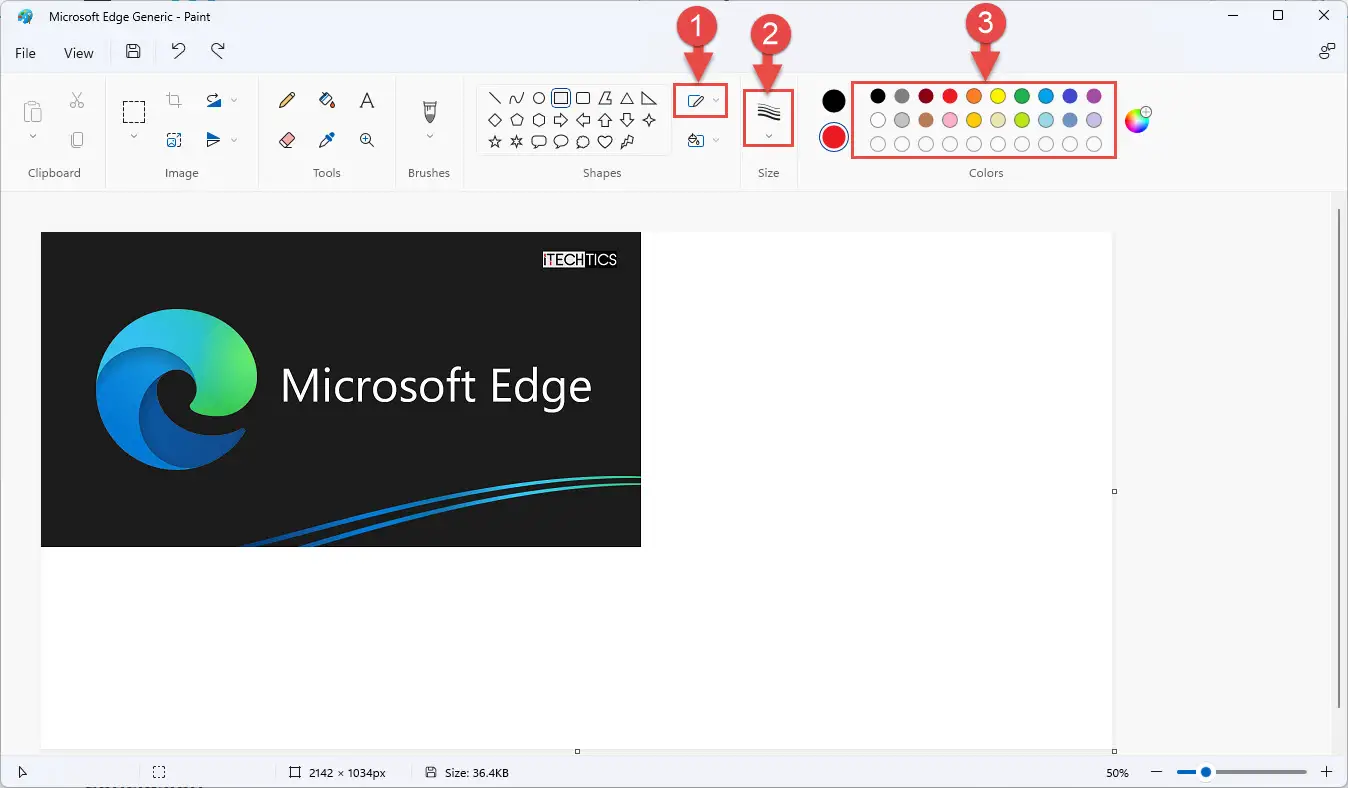
Task: Click the zoom out minus button
Action: coord(1156,772)
